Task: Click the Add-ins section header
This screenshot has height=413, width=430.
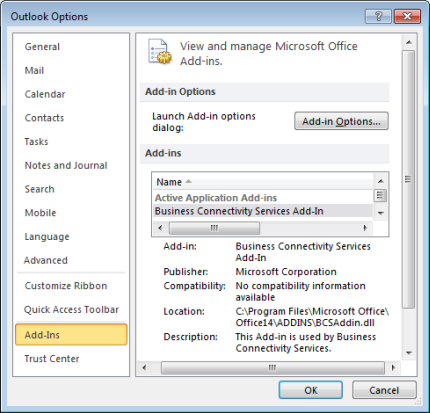Action: coord(264,153)
